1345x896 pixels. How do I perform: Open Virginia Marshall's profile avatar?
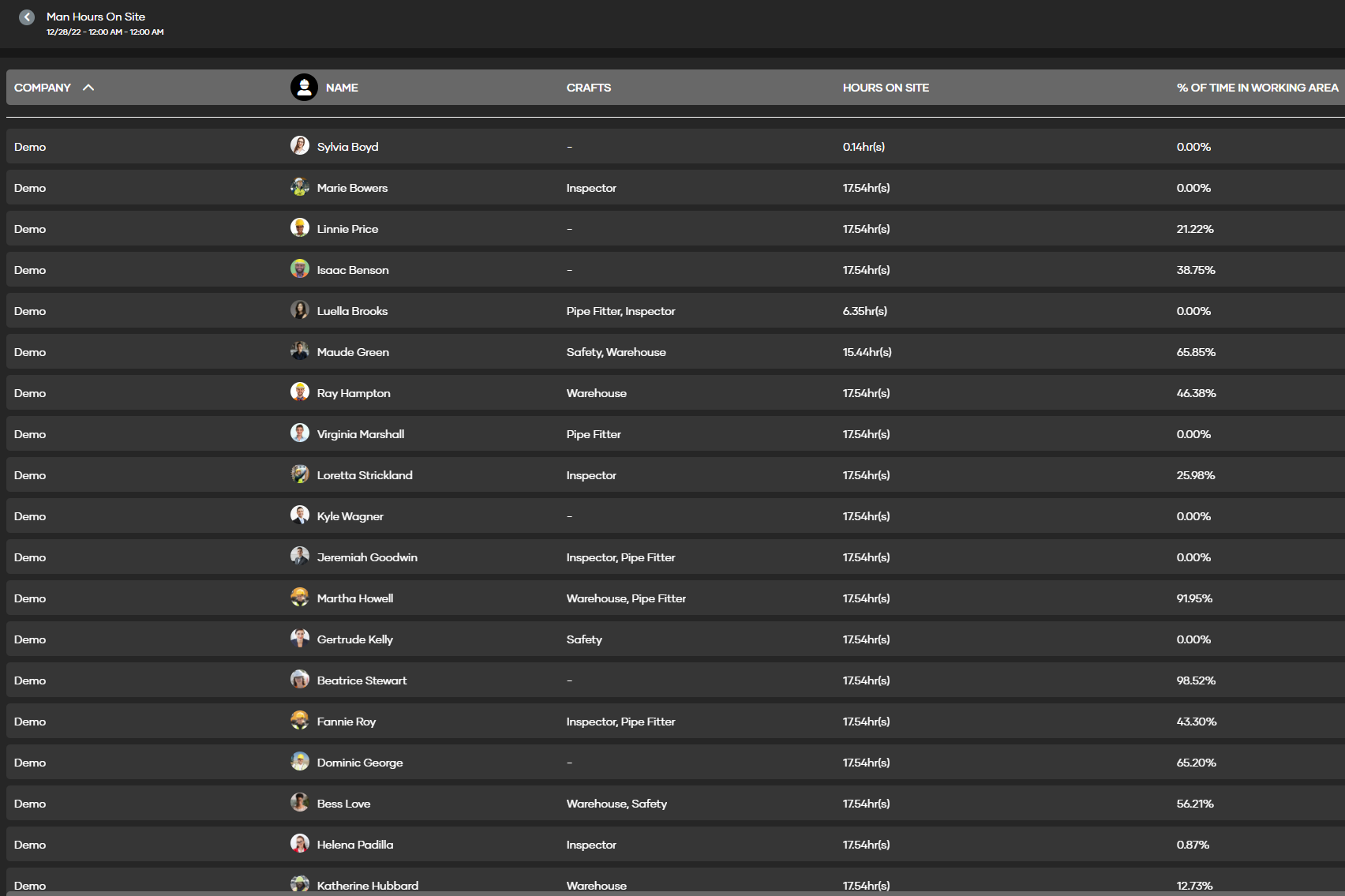click(x=300, y=433)
